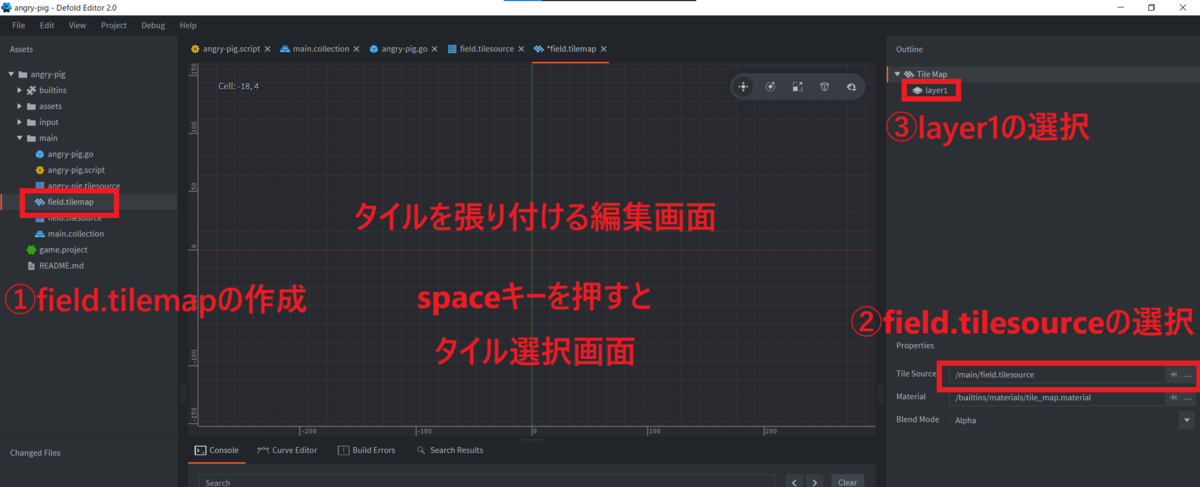Click the Defold app icon in title bar
This screenshot has height=487, width=1200.
6,7
